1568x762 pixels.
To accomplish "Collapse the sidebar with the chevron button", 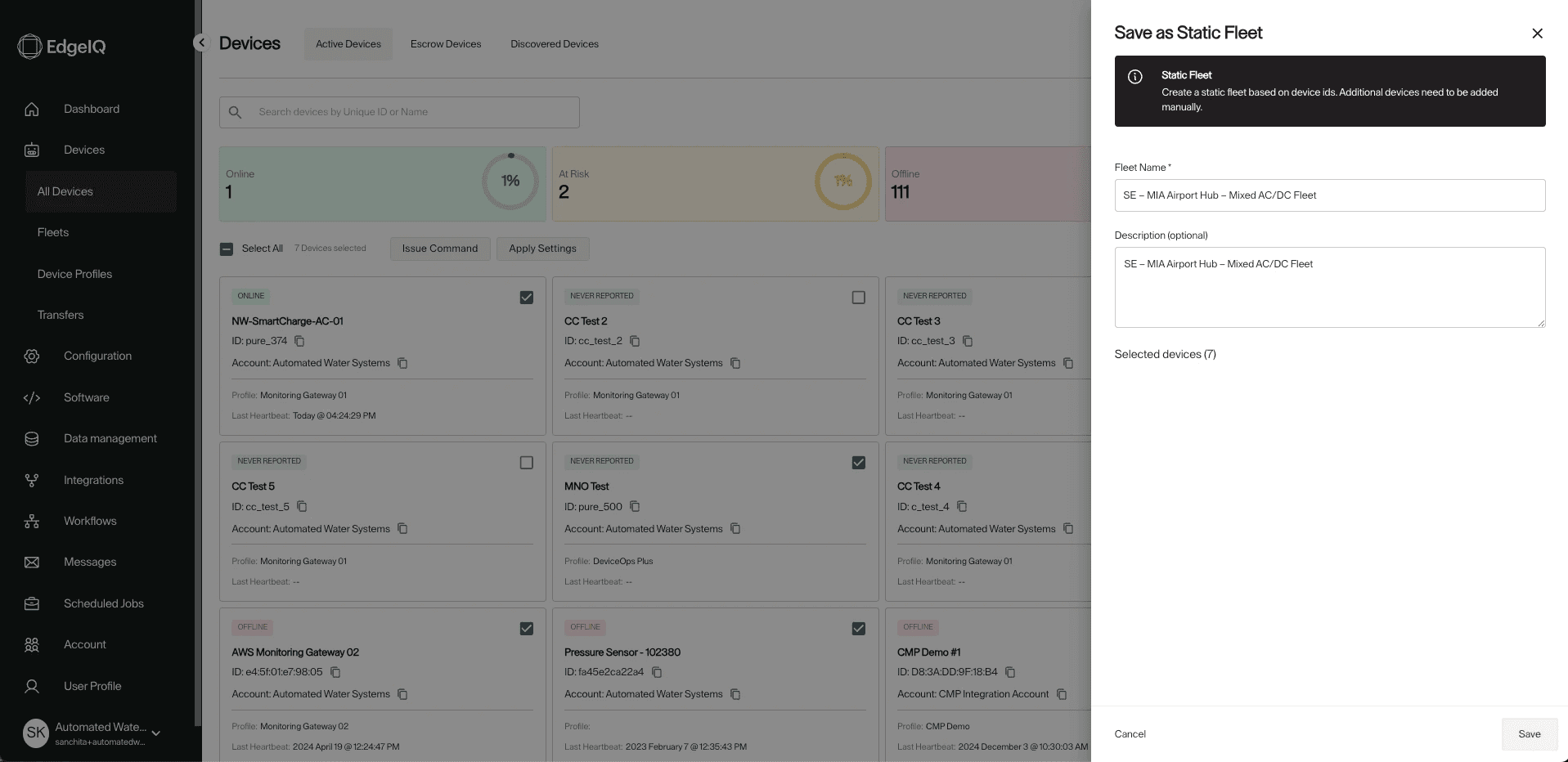I will [x=201, y=43].
